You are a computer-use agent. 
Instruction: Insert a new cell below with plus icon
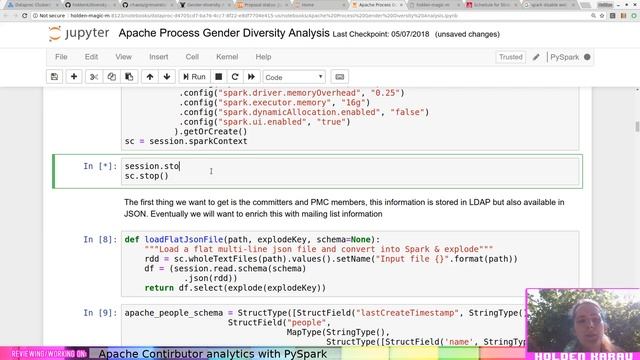click(74, 77)
